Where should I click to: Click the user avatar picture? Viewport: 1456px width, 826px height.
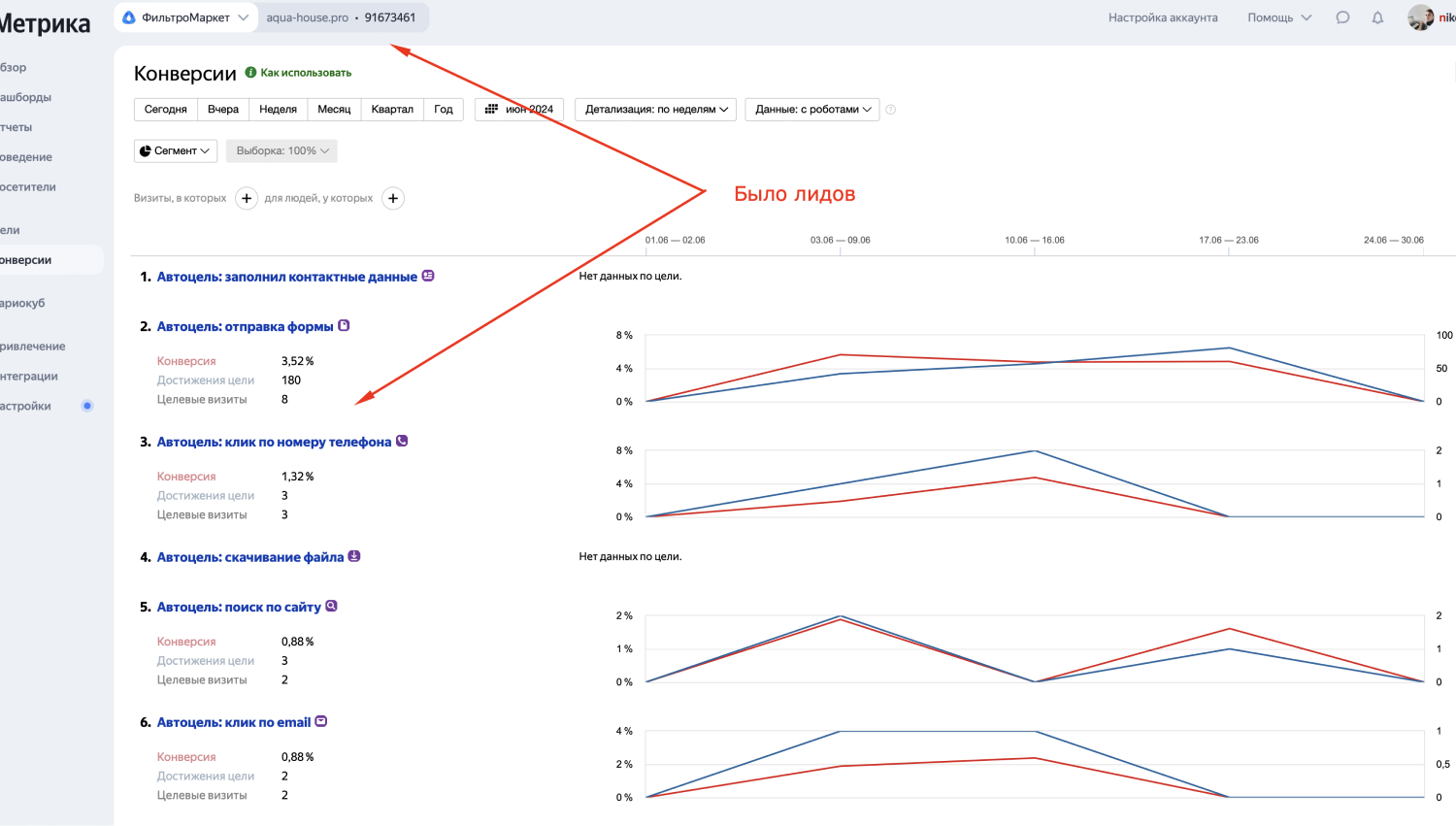click(1420, 17)
